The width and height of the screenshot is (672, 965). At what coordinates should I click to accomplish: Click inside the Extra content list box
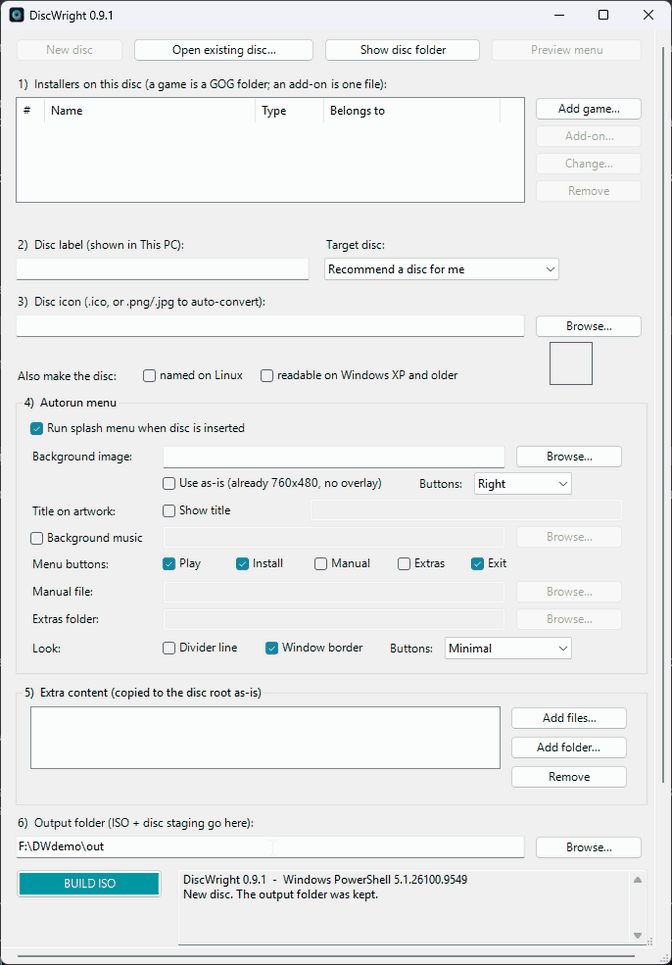pos(265,737)
